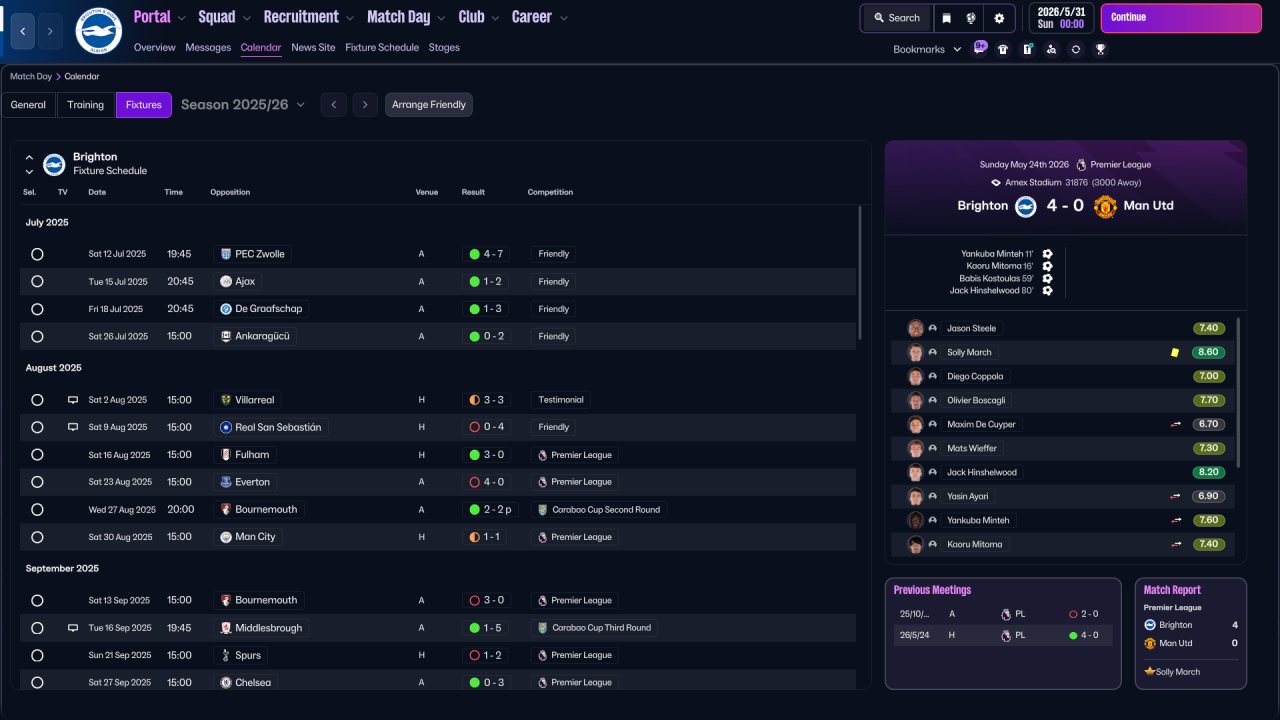This screenshot has width=1280, height=720.
Task: Open the messages bubble with 9+ badge
Action: coord(980,48)
